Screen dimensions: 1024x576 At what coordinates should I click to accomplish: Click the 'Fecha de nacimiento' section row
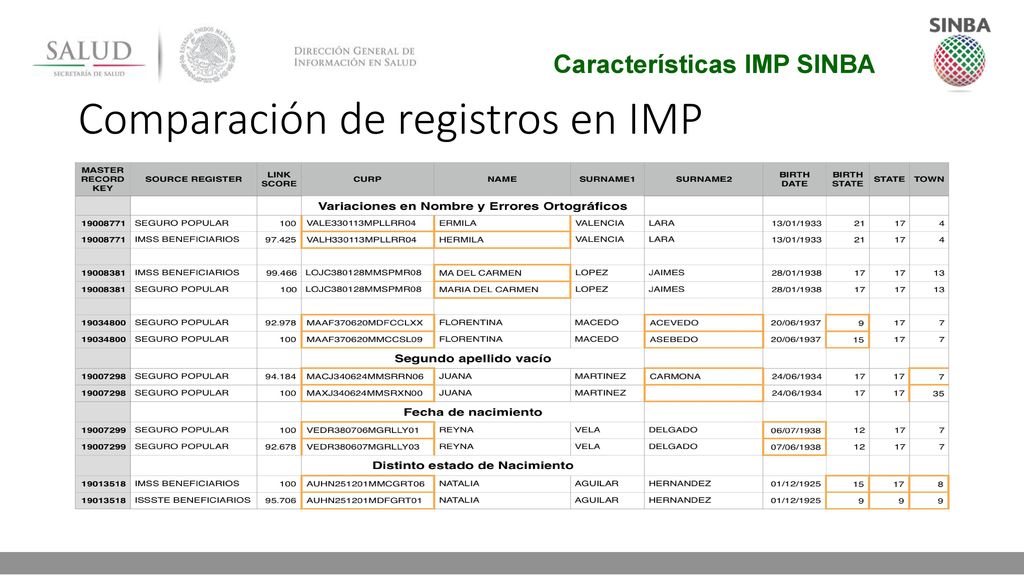(x=472, y=412)
